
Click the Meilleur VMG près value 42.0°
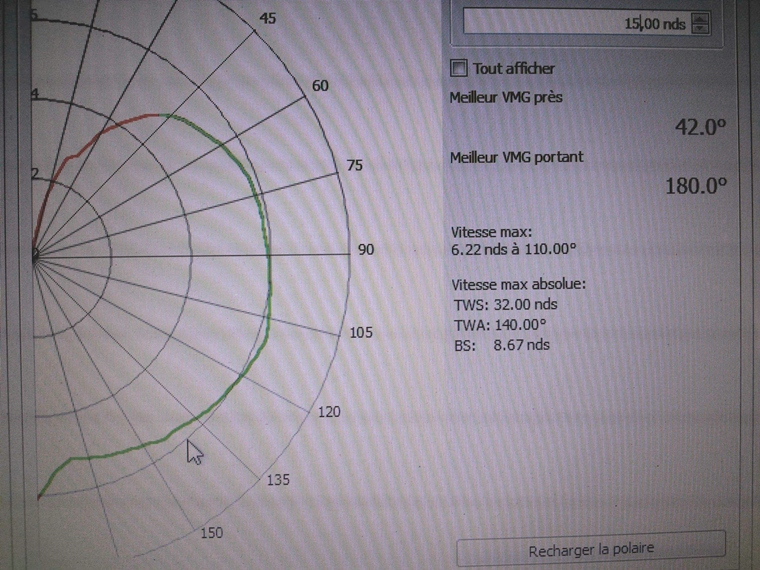click(x=700, y=127)
